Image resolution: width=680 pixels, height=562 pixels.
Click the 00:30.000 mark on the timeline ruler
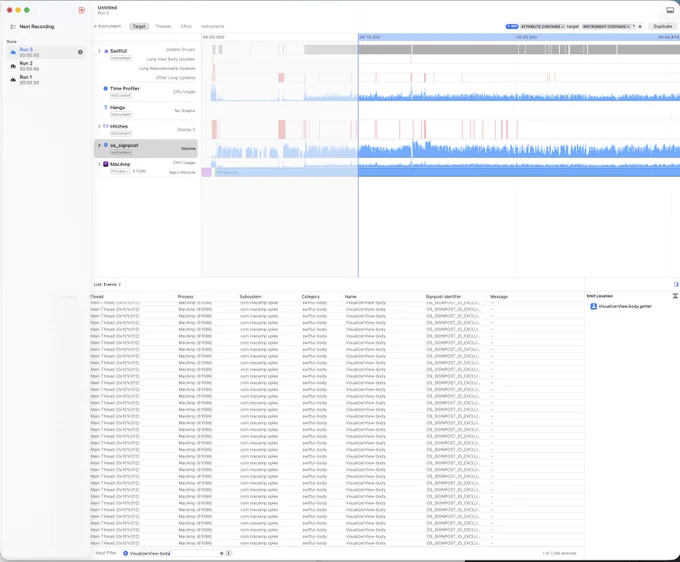(x=526, y=37)
